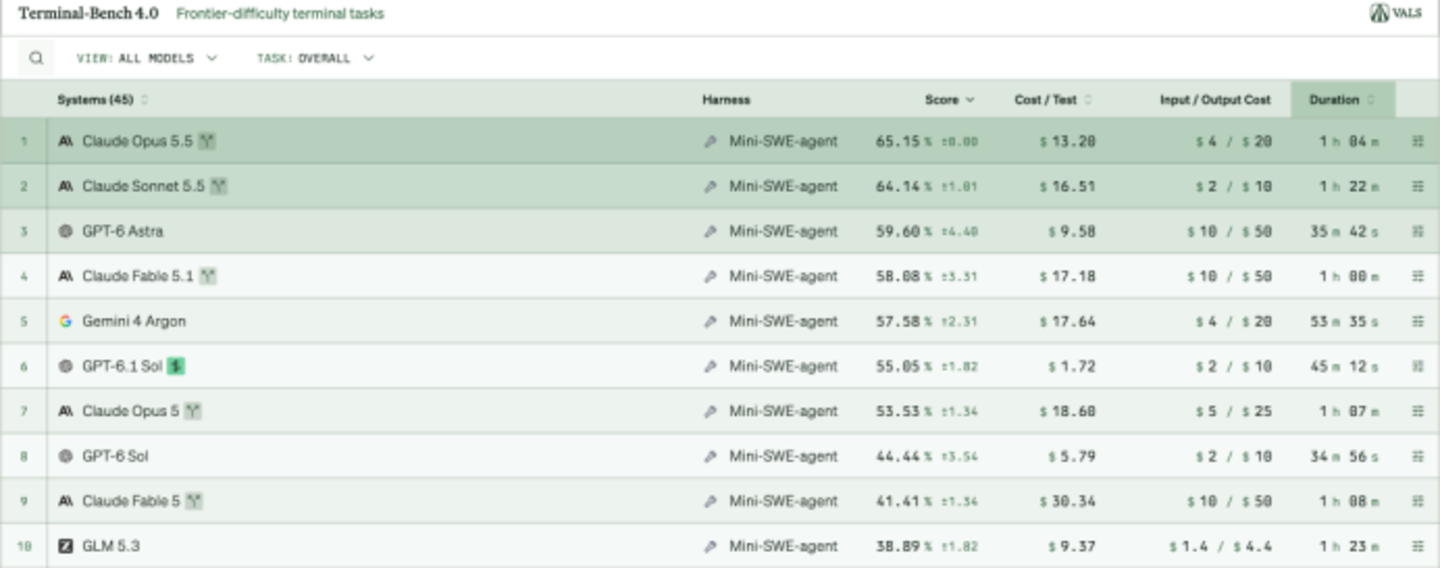Sort by the Duration column header
The height and width of the screenshot is (568, 1440).
(x=1342, y=100)
